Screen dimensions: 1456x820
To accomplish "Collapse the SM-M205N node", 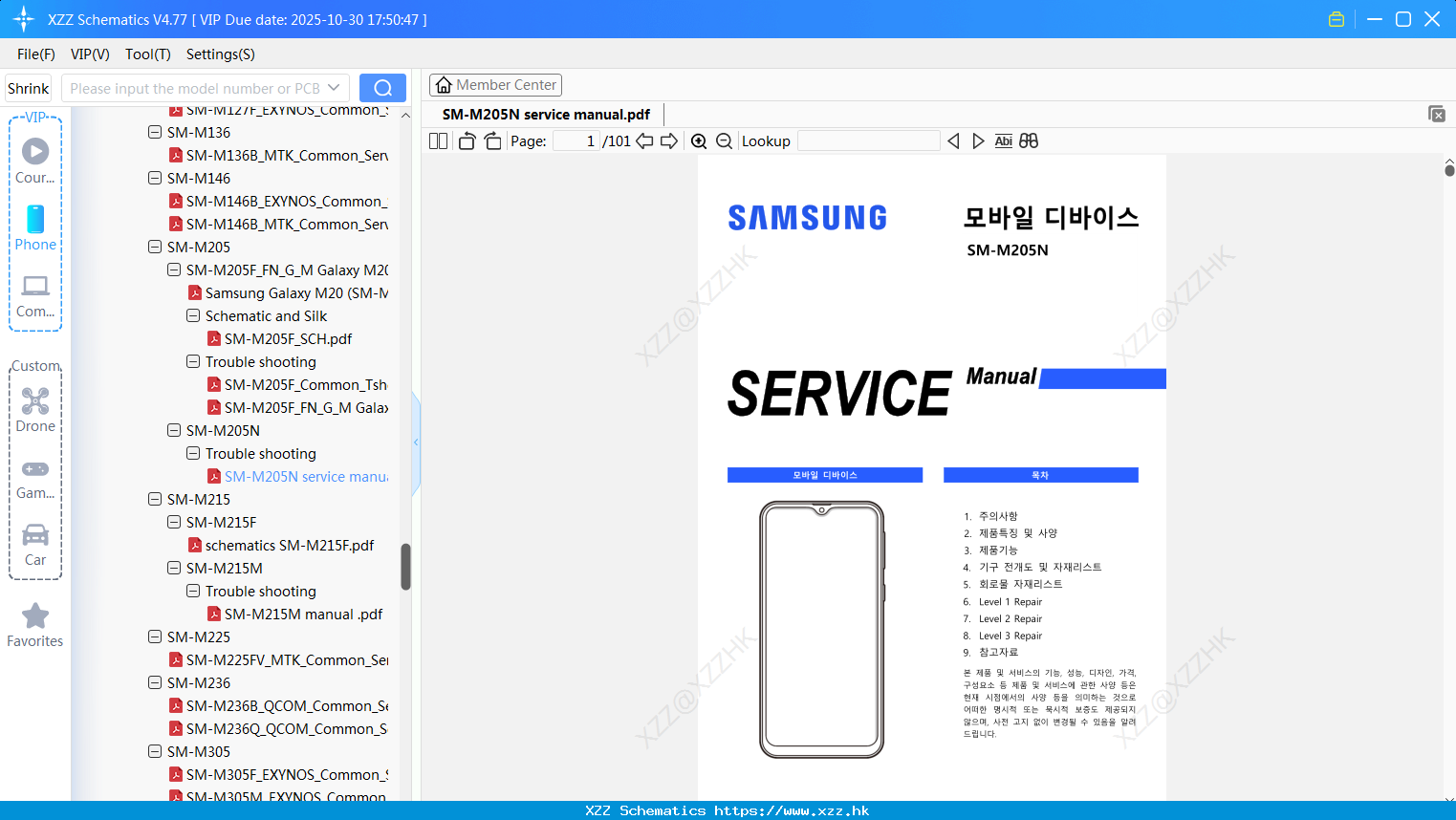I will 174,430.
